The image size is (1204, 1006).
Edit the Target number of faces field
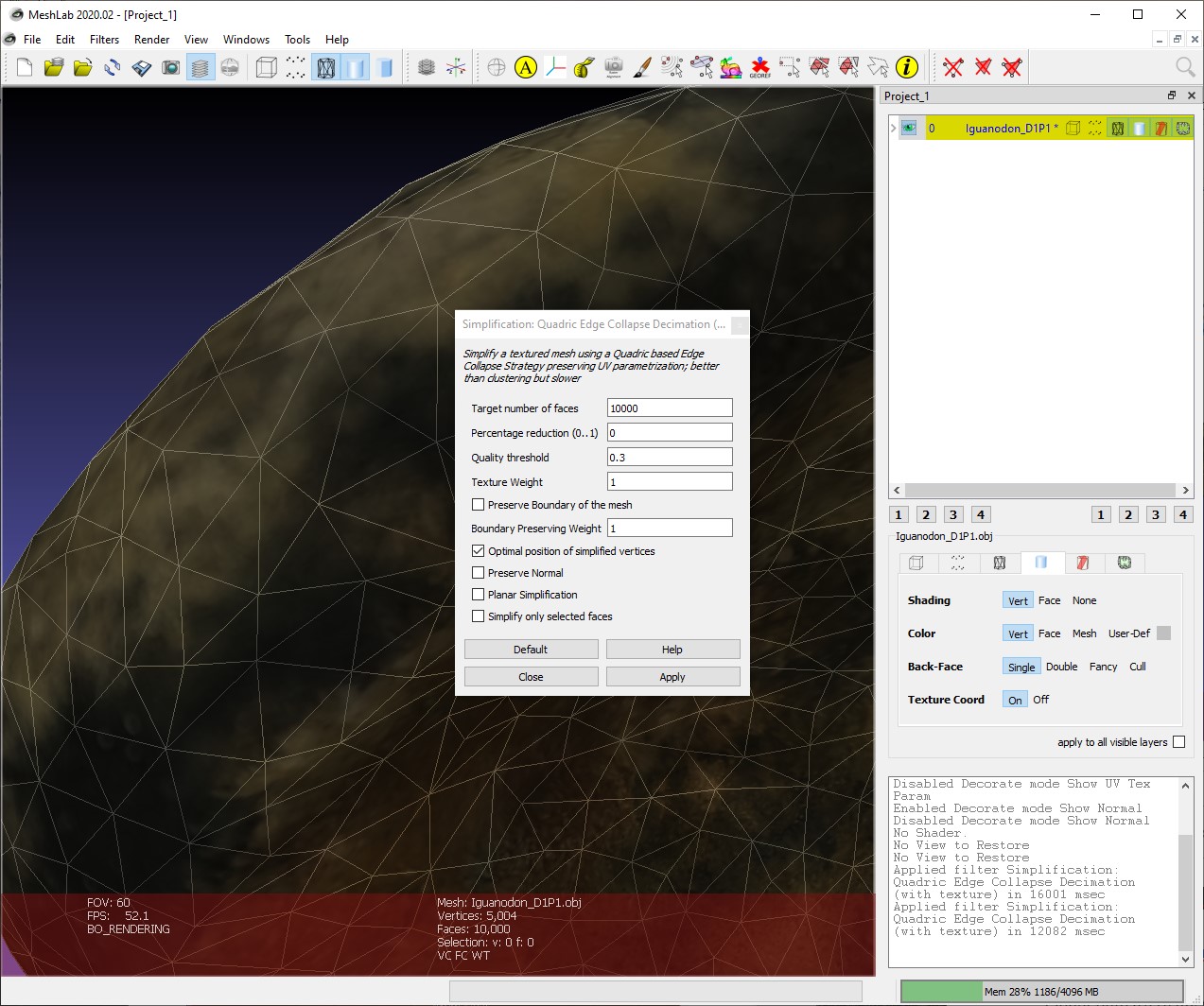(669, 408)
